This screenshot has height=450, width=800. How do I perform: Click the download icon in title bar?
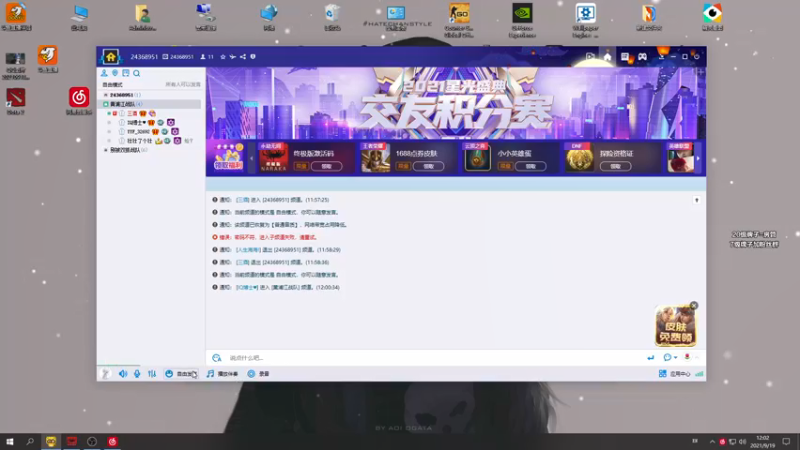click(x=661, y=57)
